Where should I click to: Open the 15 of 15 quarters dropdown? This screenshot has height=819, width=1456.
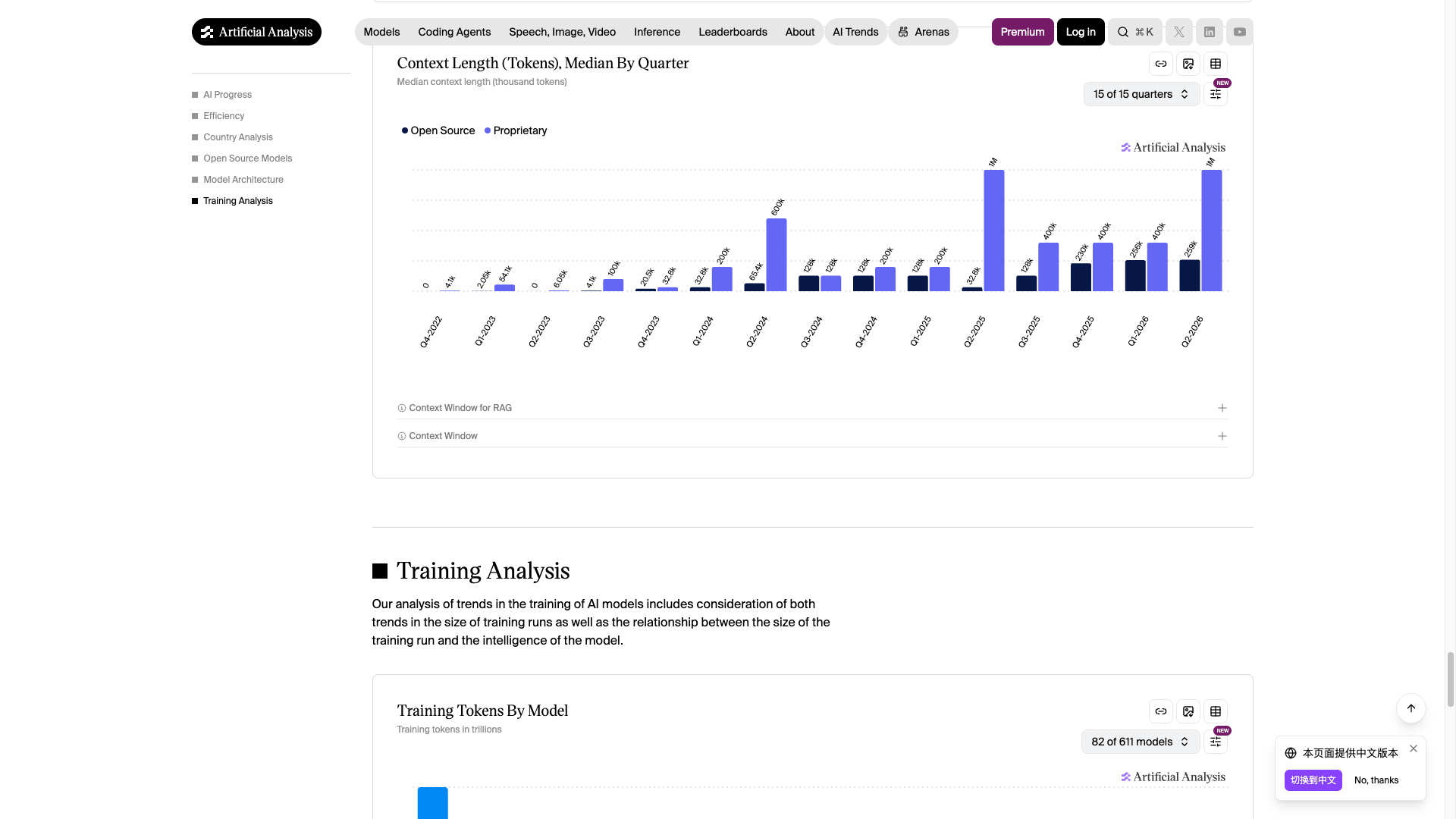1141,94
